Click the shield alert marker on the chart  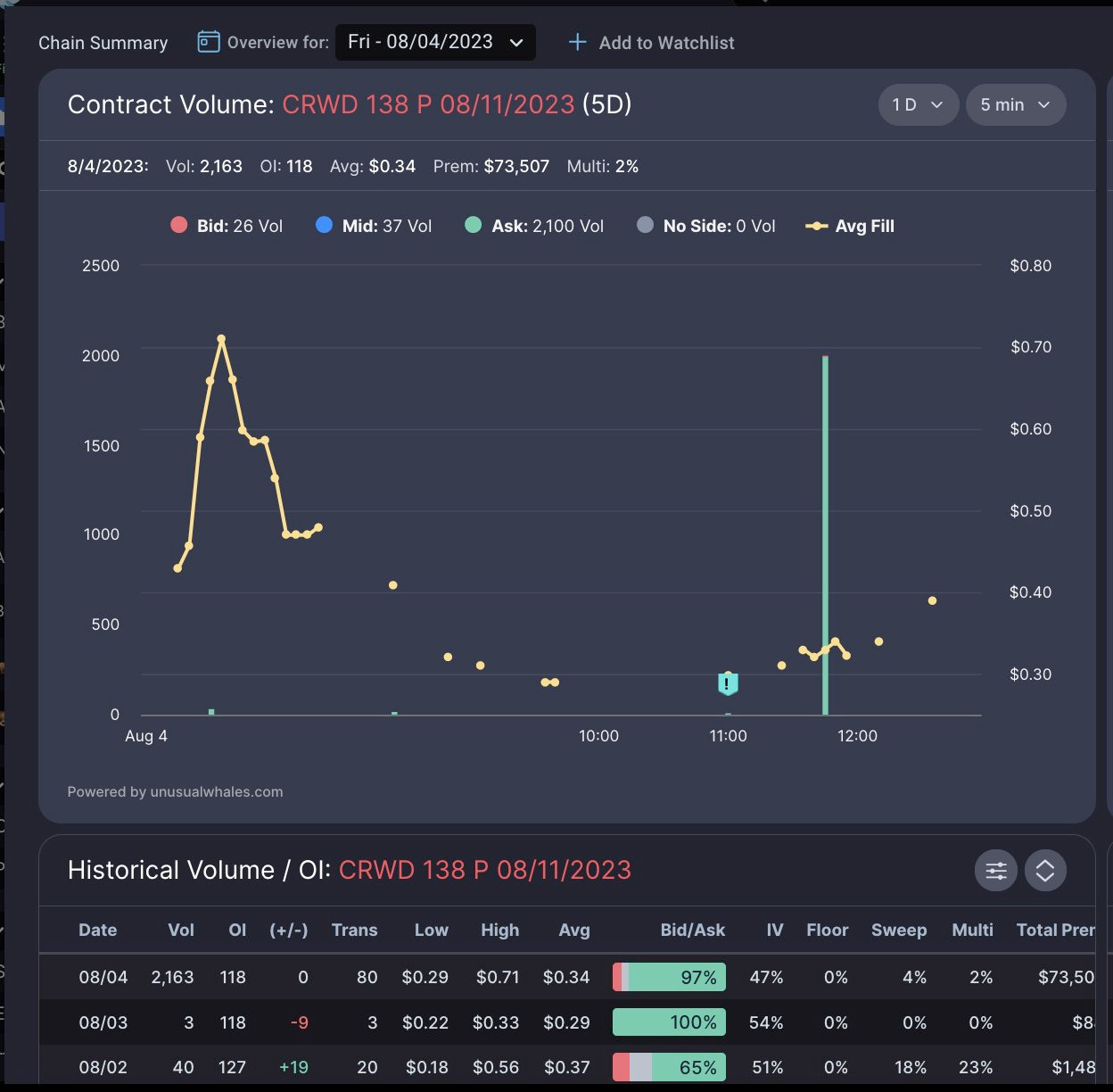pos(727,683)
